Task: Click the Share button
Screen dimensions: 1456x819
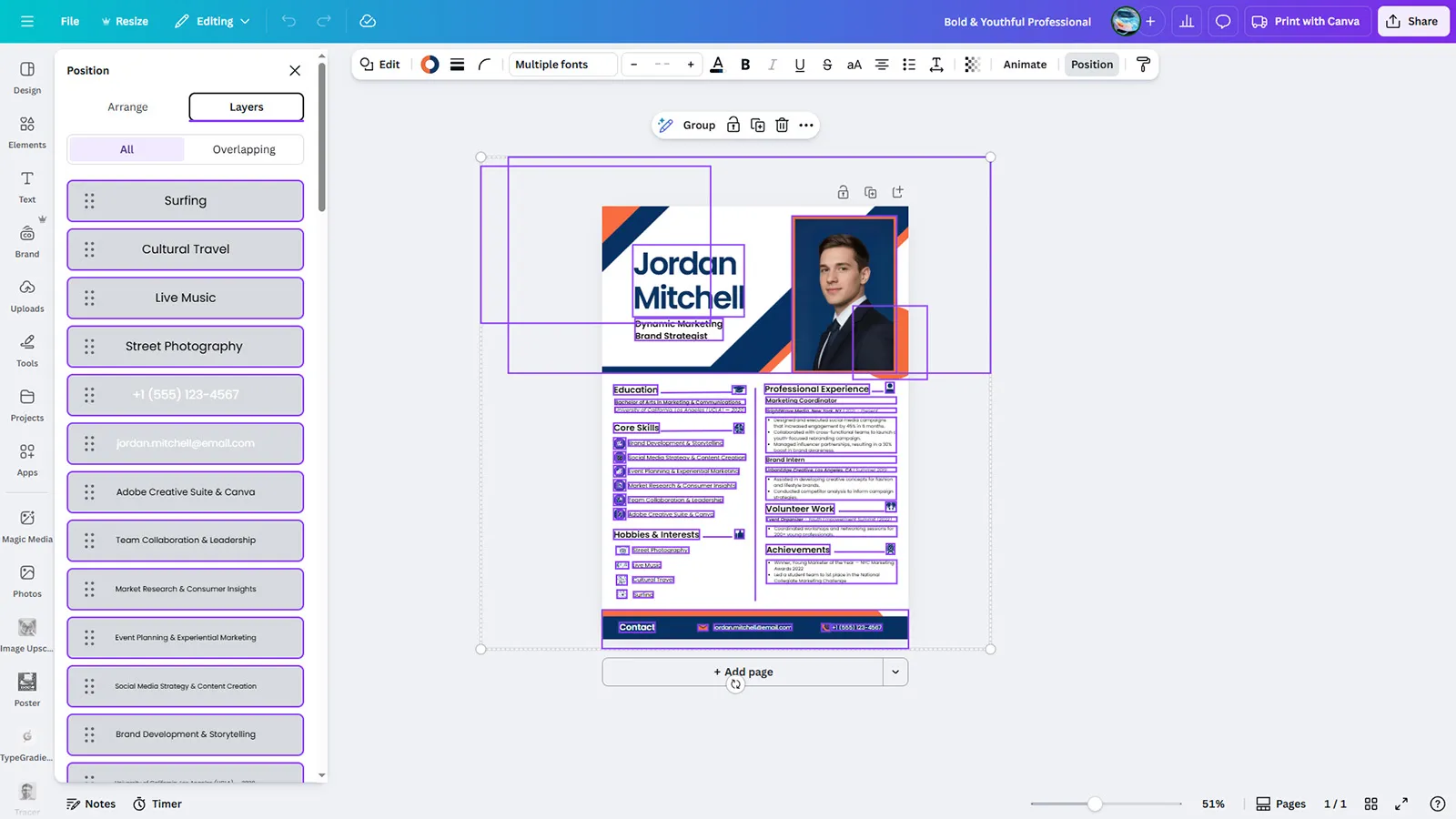Action: coord(1412,21)
